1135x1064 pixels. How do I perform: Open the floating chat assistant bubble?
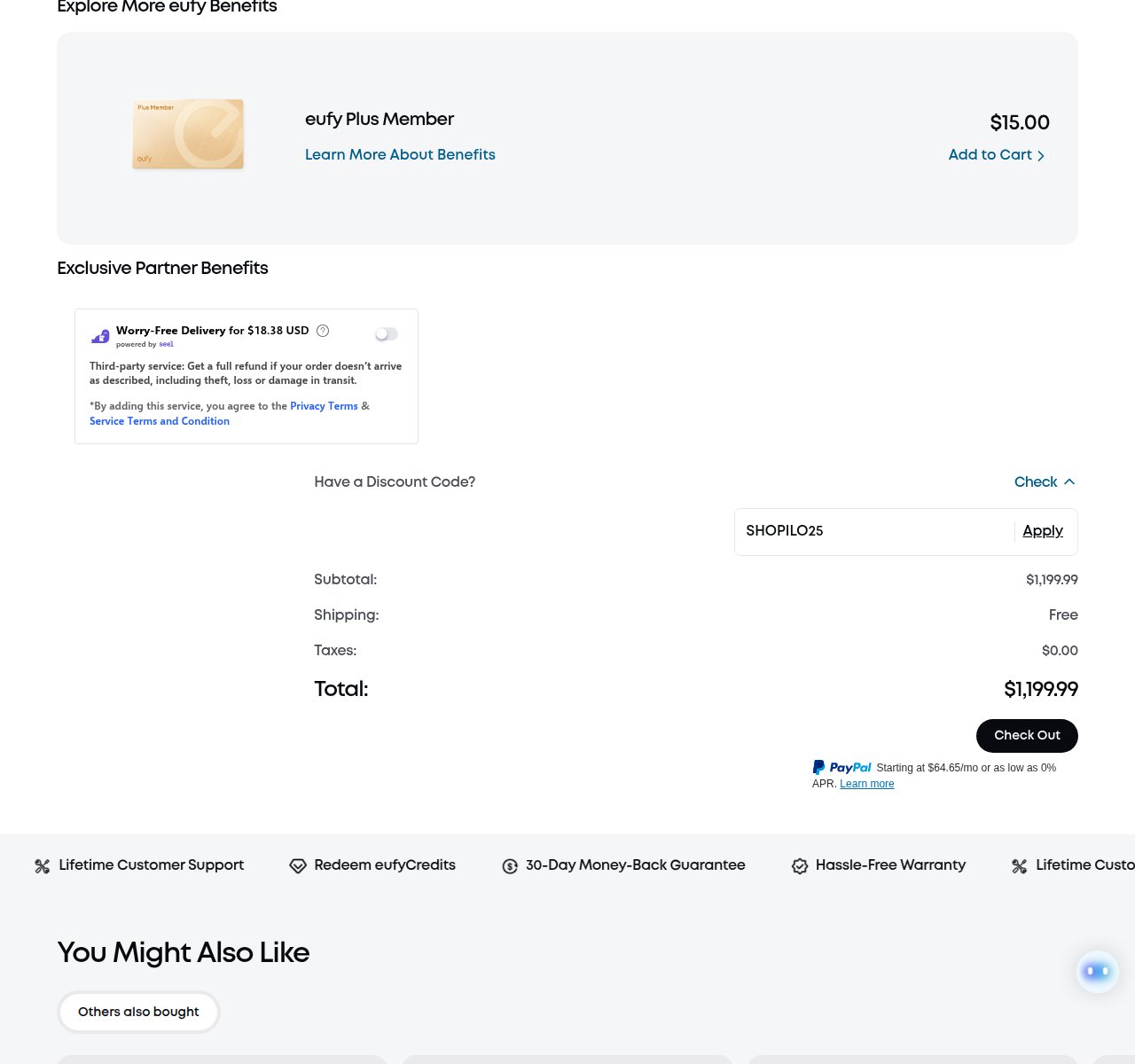point(1097,971)
